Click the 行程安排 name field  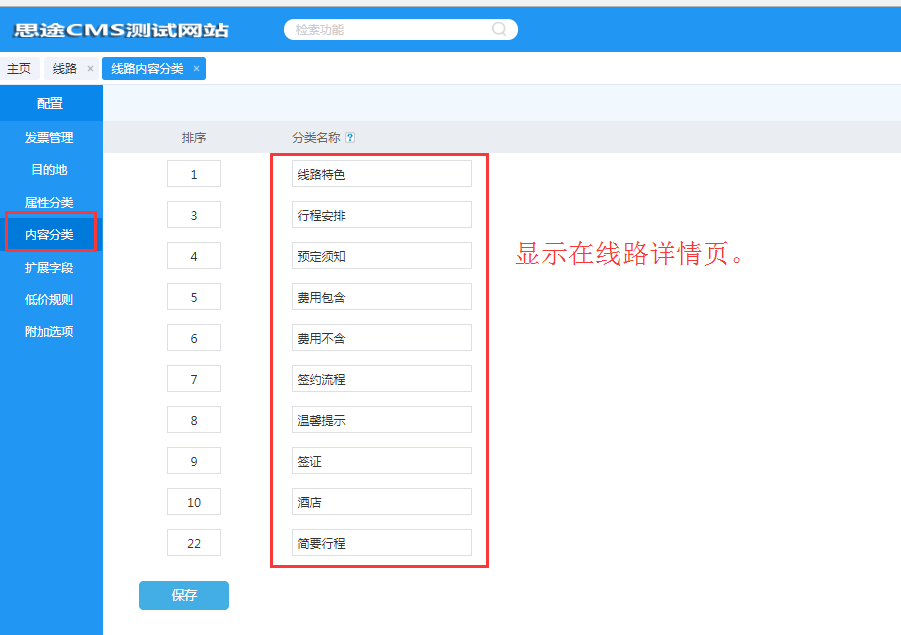click(x=381, y=215)
